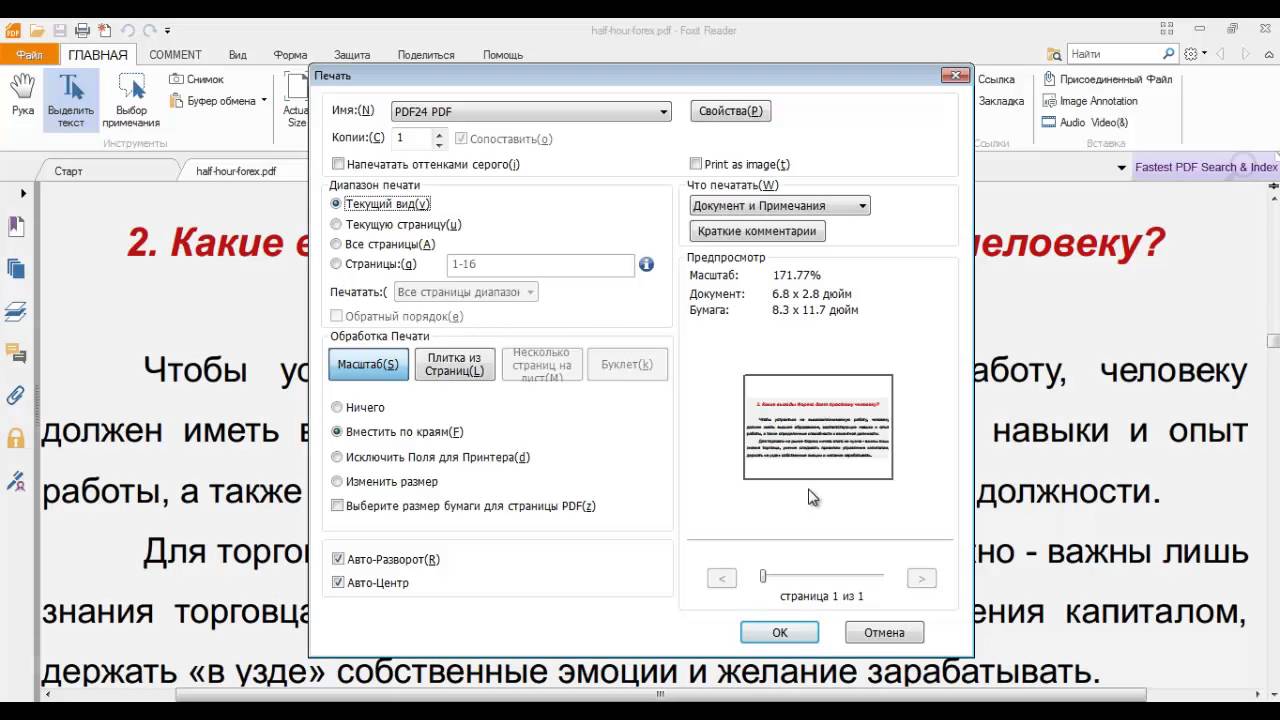Click the Свойства button
Screen dimensions: 1280x720
pyautogui.click(x=730, y=111)
